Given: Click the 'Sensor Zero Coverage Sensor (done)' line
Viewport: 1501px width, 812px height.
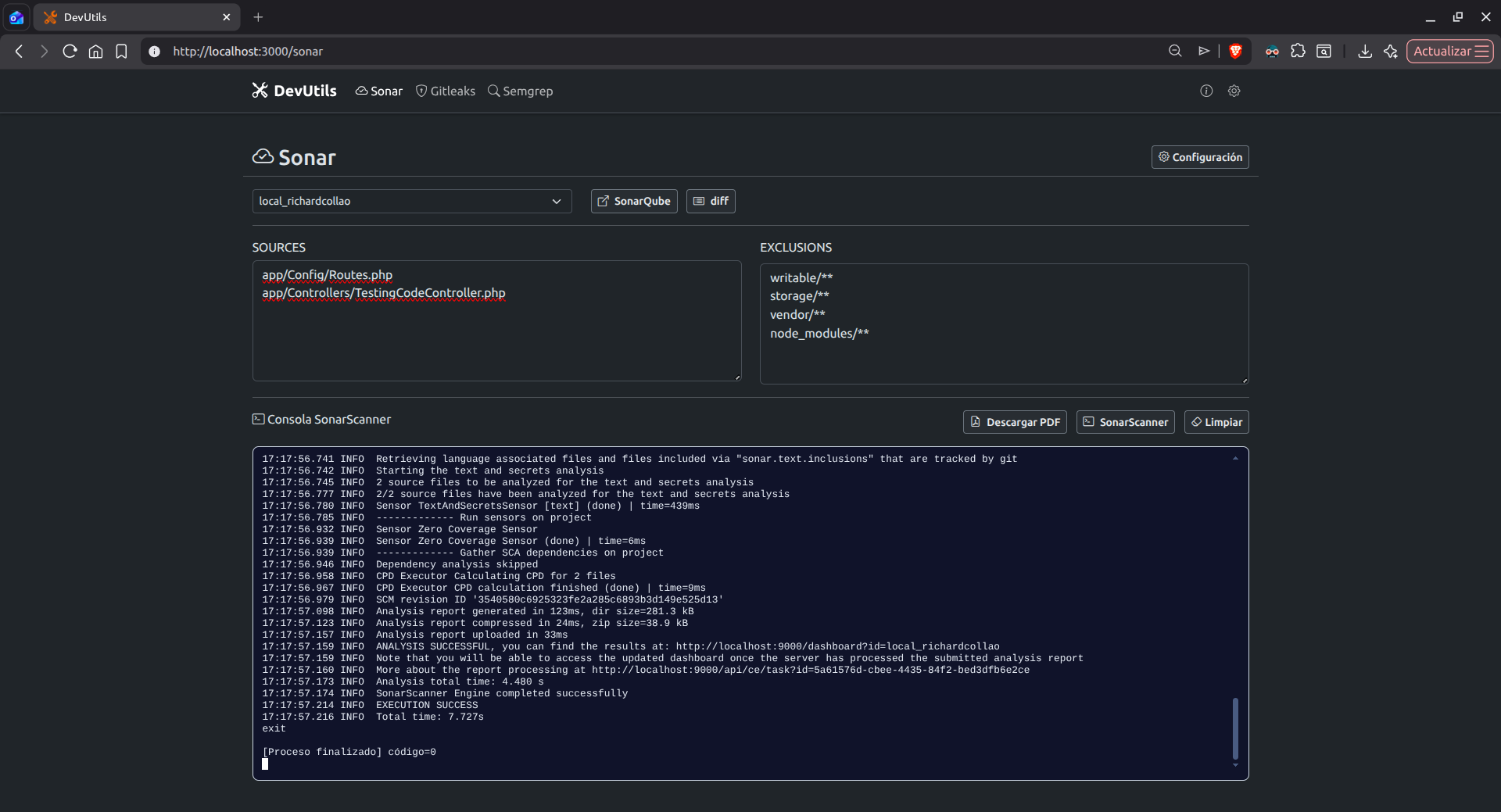Looking at the screenshot, I should [454, 541].
